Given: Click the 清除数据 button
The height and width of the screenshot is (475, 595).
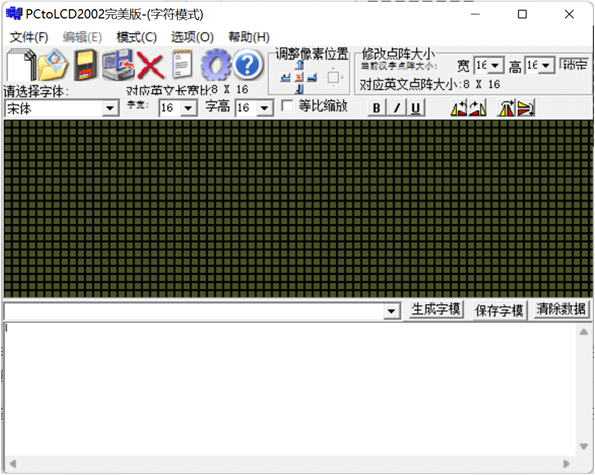Looking at the screenshot, I should [561, 309].
